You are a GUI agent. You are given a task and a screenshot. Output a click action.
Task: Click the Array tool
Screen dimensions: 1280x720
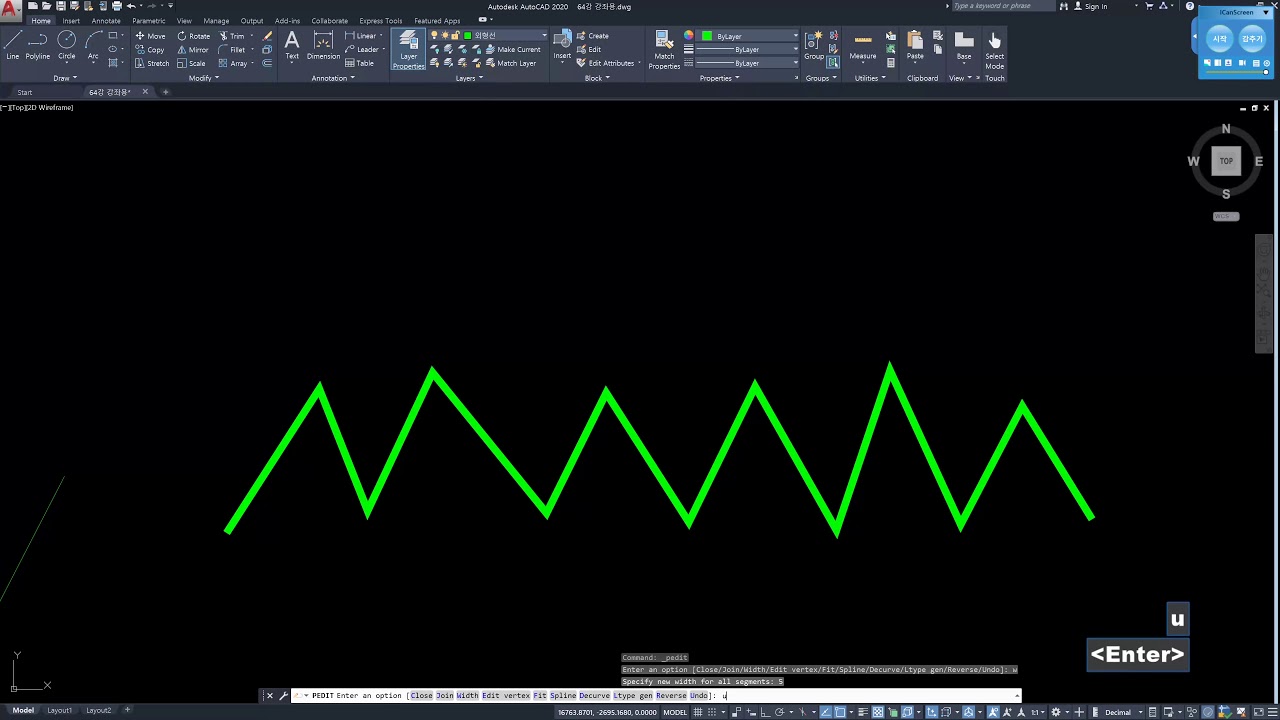(233, 63)
